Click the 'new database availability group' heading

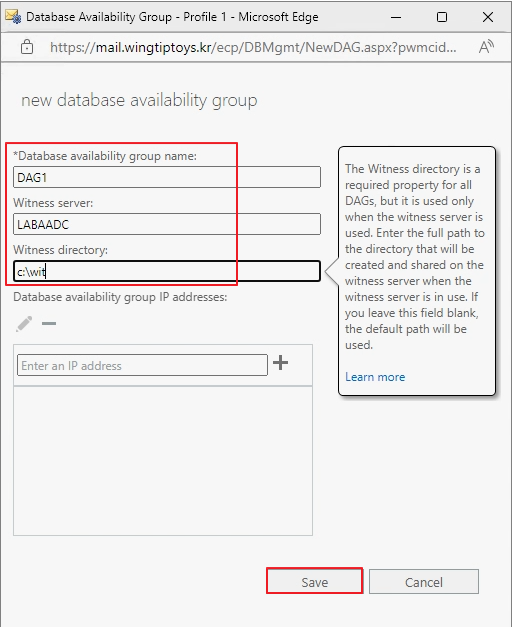pos(139,100)
